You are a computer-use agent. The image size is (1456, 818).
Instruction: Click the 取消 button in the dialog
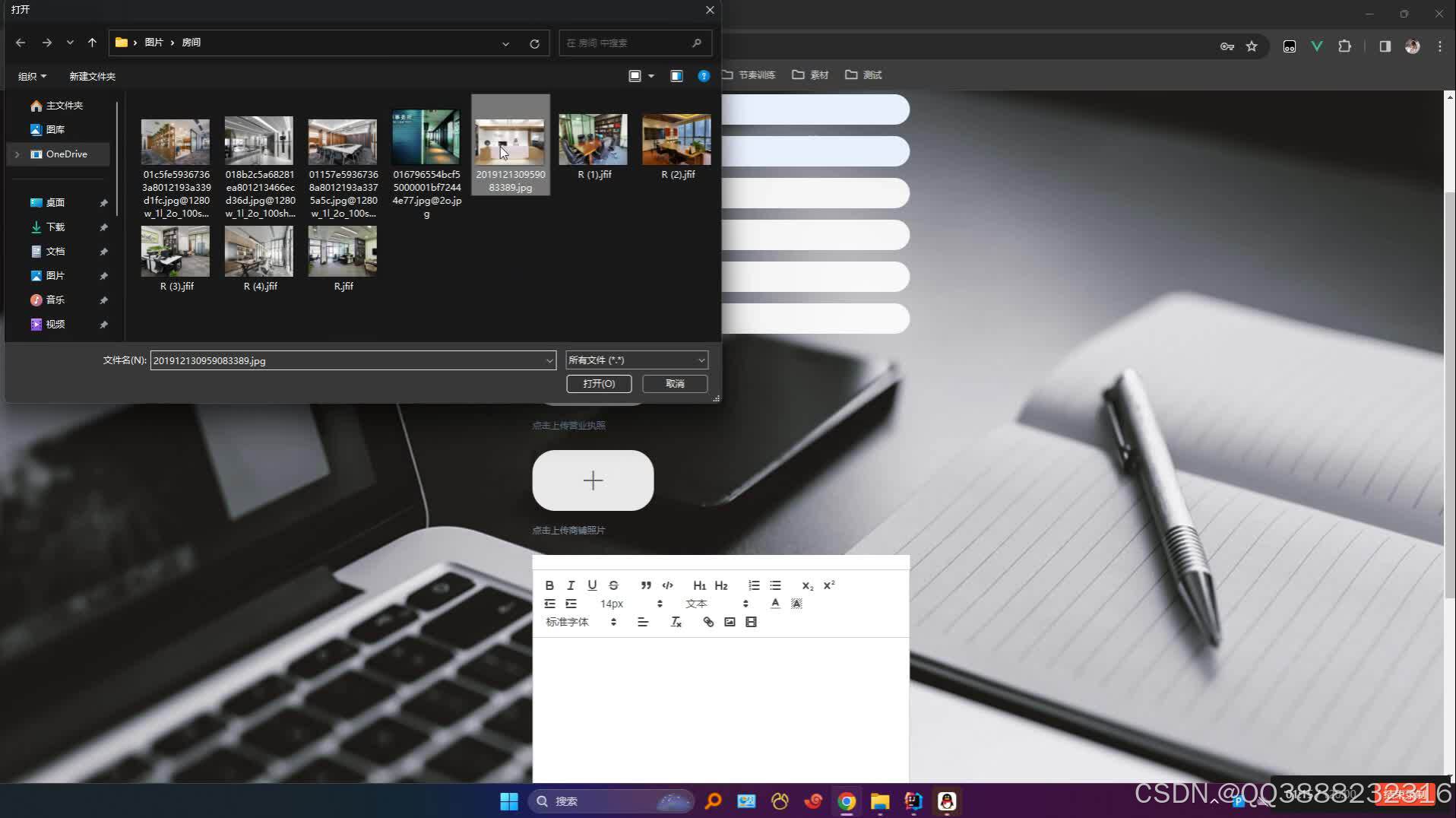(675, 384)
